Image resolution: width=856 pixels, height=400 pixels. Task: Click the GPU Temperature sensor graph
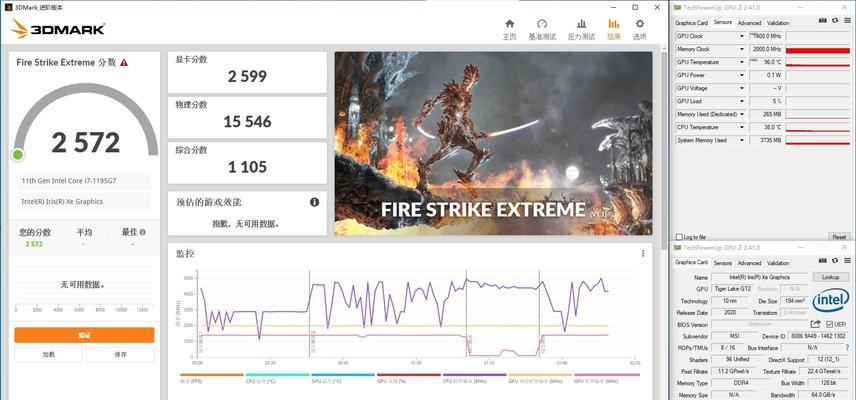(817, 63)
